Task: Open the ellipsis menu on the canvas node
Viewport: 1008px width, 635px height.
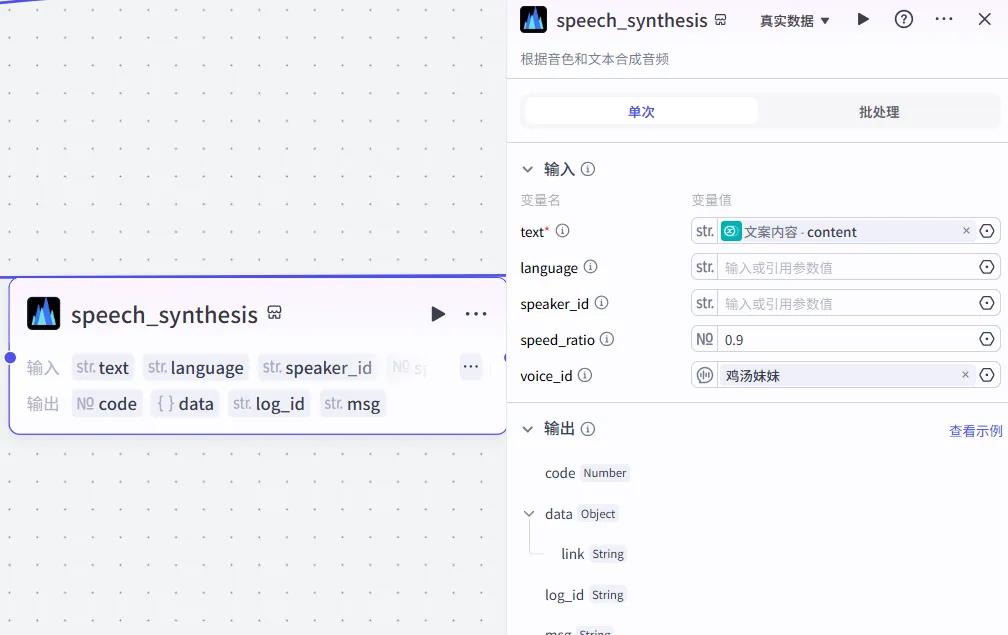Action: click(476, 313)
